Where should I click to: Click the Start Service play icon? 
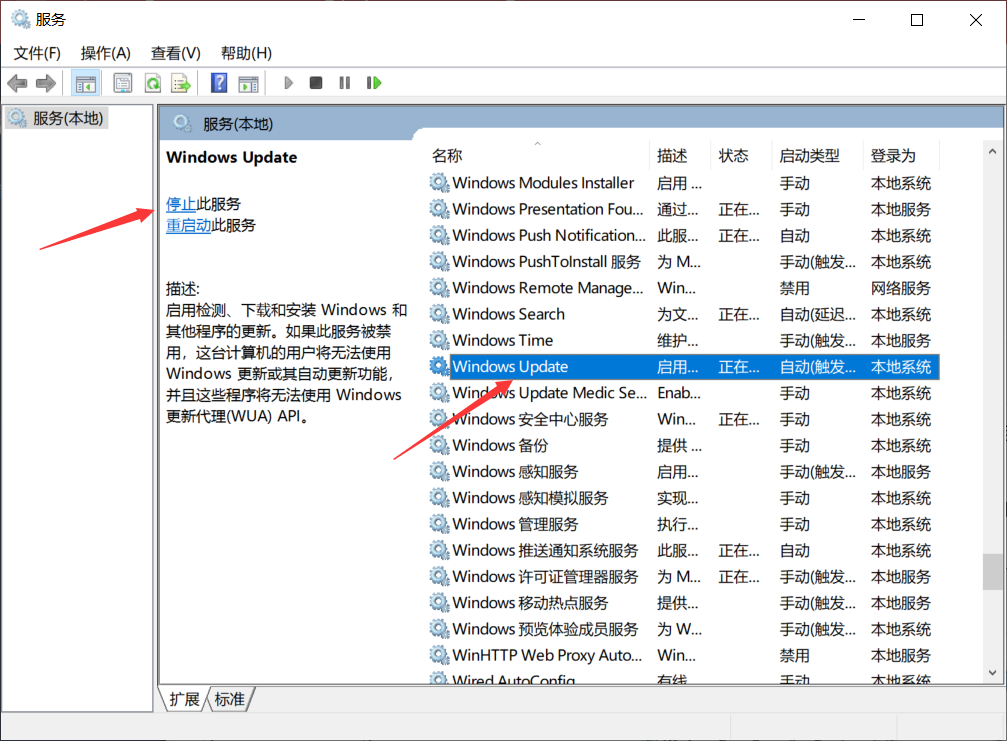pos(288,83)
